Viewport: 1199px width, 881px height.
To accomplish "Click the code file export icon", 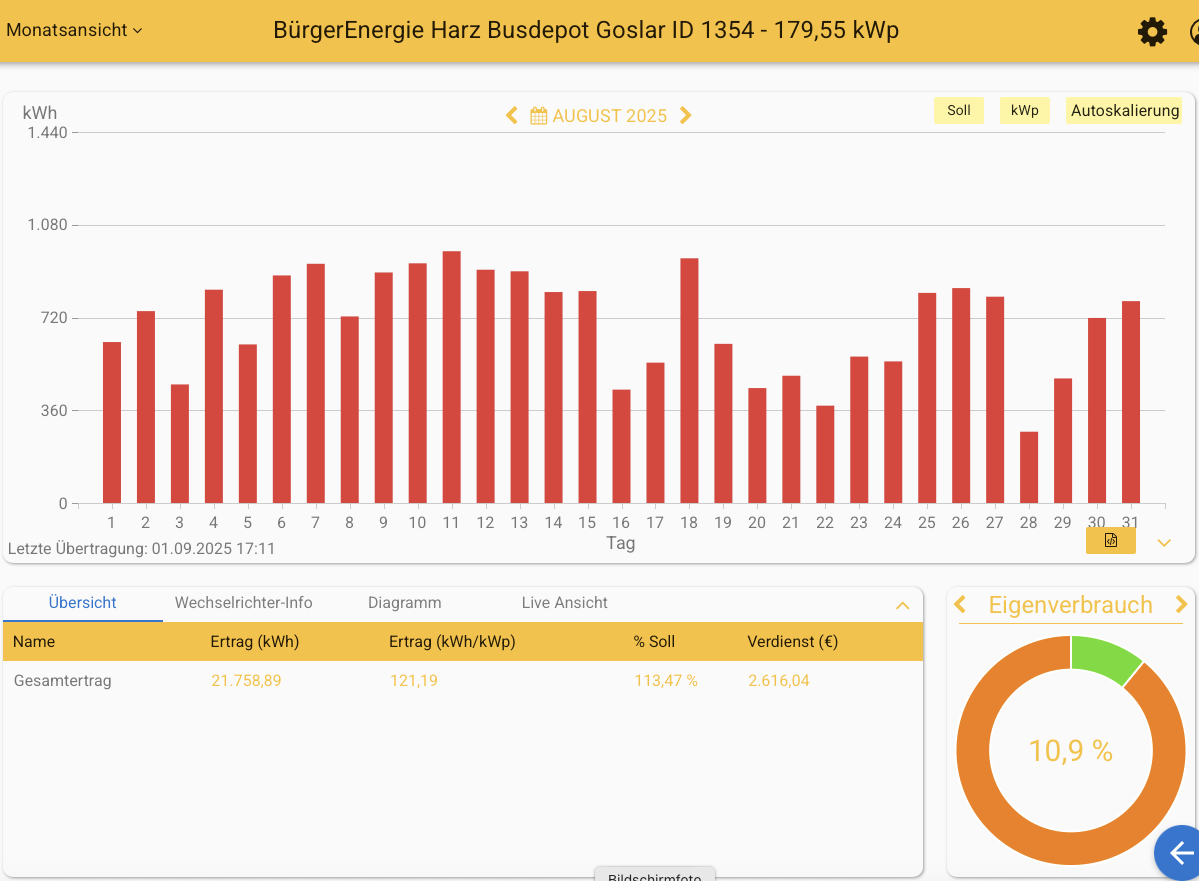I will (1110, 541).
